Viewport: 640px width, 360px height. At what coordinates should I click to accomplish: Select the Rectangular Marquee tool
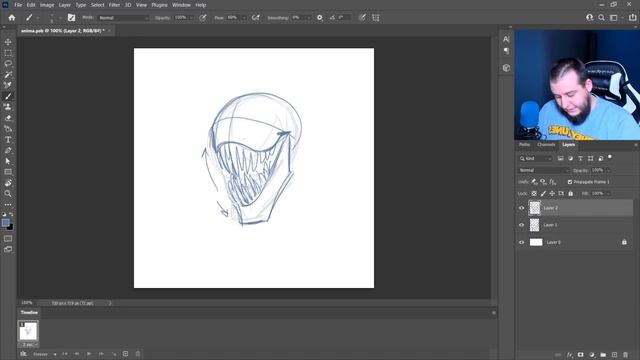coord(8,53)
